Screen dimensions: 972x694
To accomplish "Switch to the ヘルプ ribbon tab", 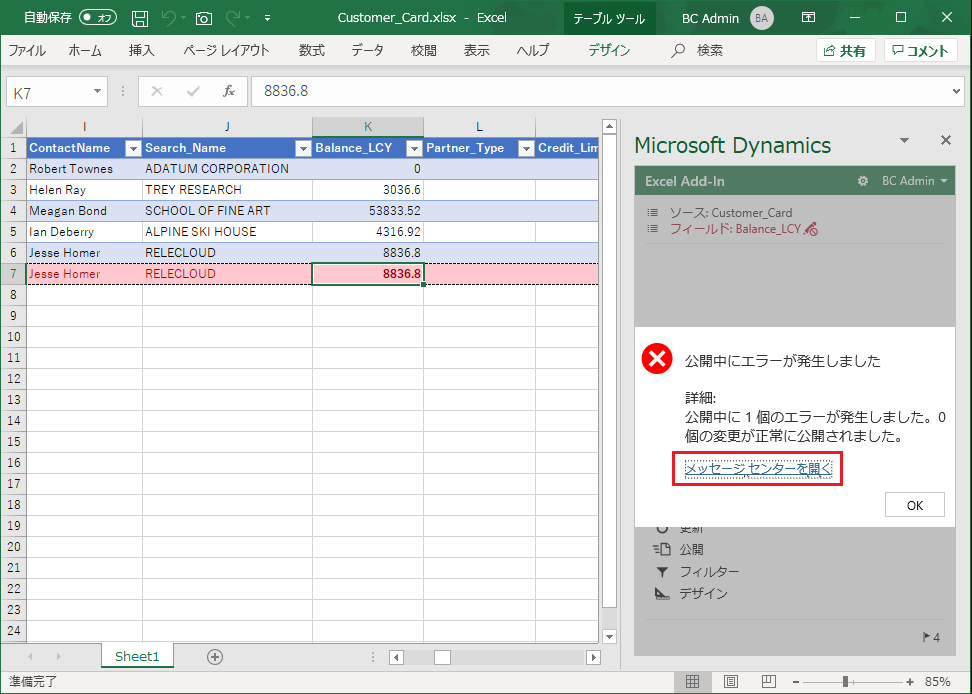I will [x=533, y=50].
